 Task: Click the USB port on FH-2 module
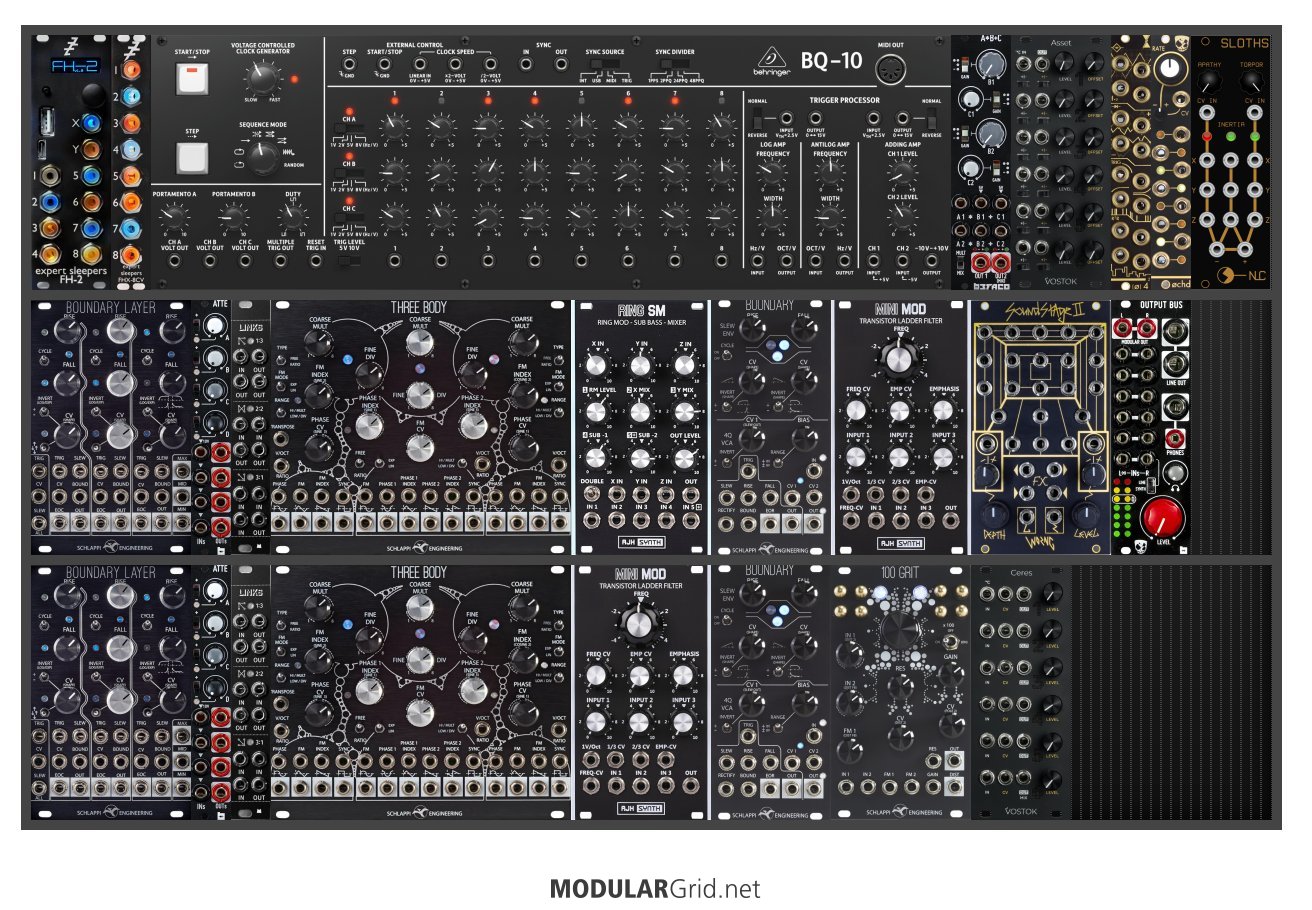point(46,124)
